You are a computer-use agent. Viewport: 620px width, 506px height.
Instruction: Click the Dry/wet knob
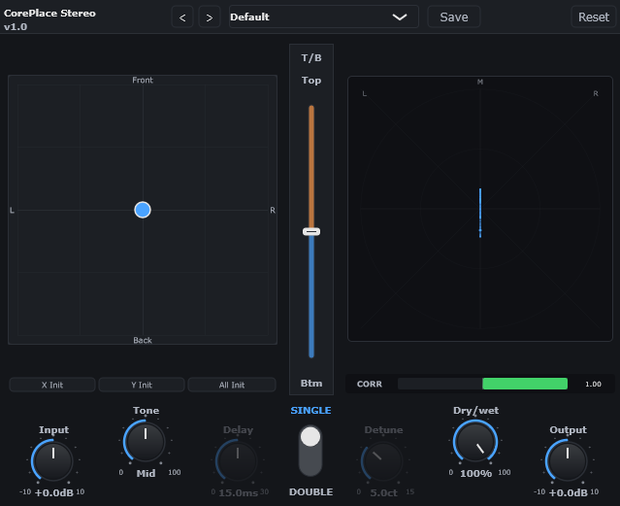tap(475, 441)
